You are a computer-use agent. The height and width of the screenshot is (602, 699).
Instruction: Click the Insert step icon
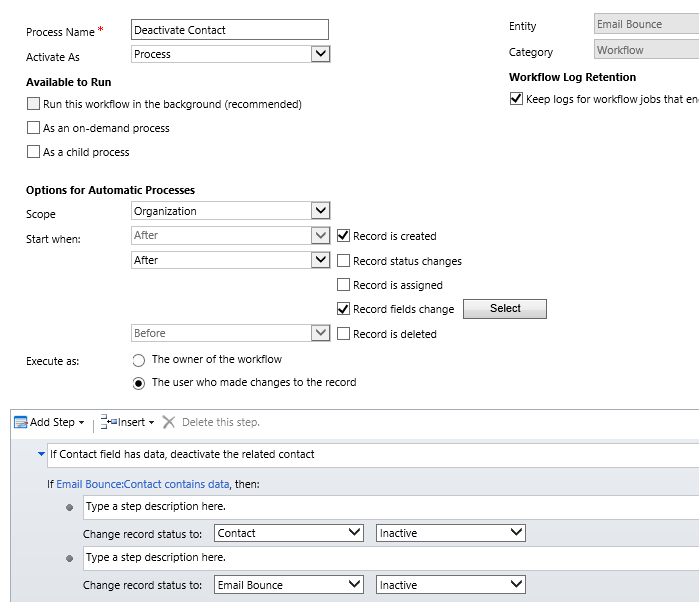(x=108, y=422)
